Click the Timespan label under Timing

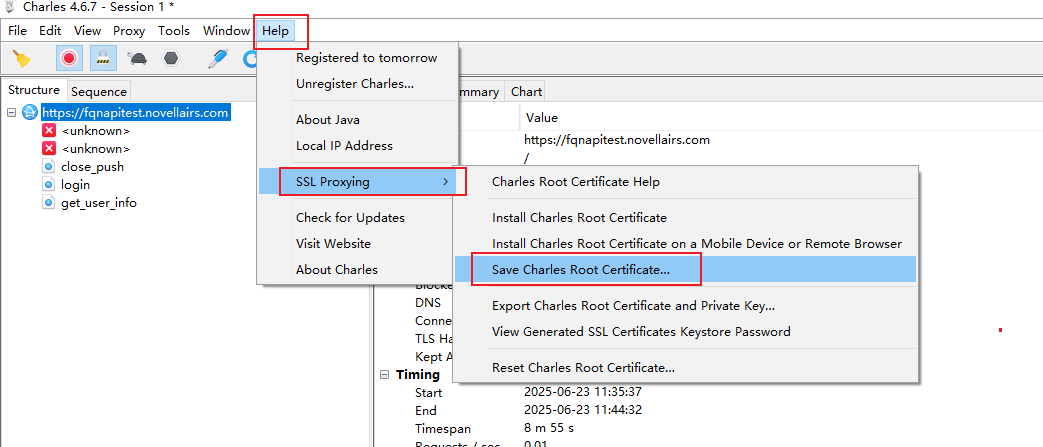(442, 428)
